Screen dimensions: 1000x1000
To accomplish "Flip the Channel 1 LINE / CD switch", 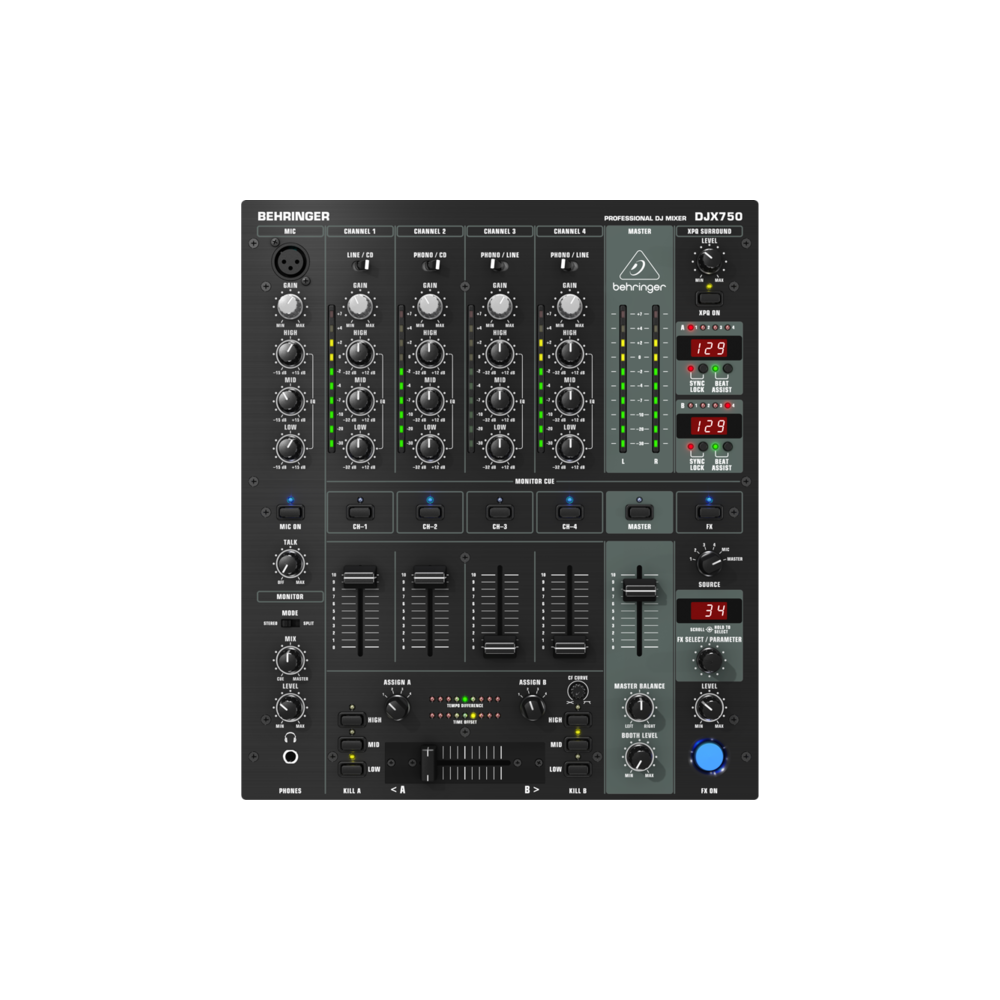I will 362,265.
